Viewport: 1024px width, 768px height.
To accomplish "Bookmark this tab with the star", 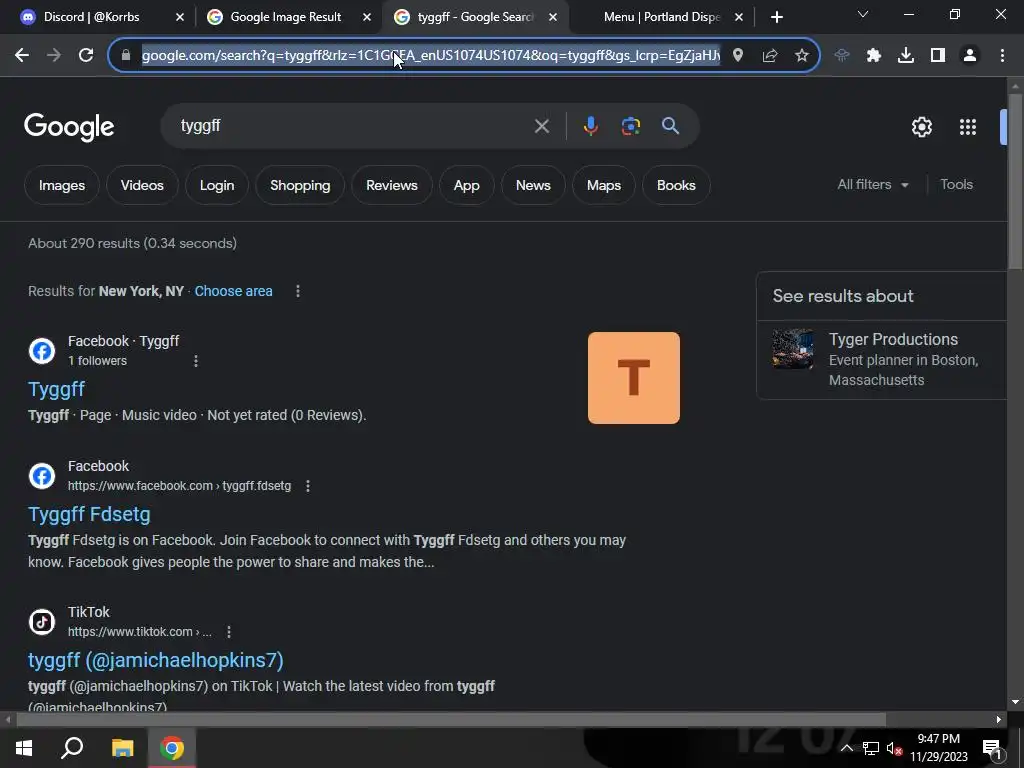I will (x=802, y=56).
